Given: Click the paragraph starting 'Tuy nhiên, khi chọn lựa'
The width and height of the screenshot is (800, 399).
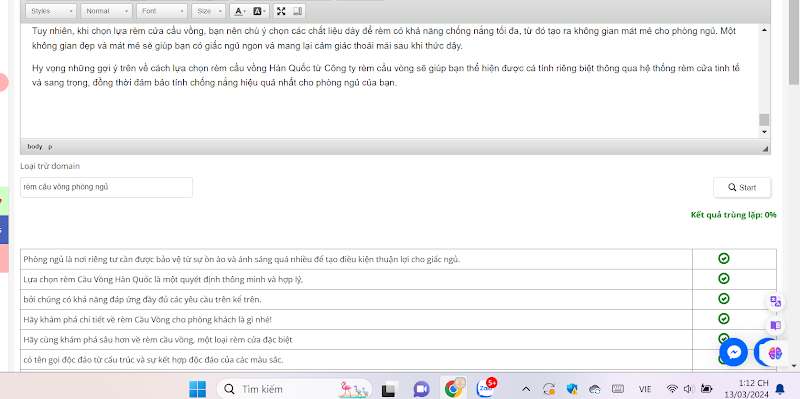Looking at the screenshot, I should (384, 38).
